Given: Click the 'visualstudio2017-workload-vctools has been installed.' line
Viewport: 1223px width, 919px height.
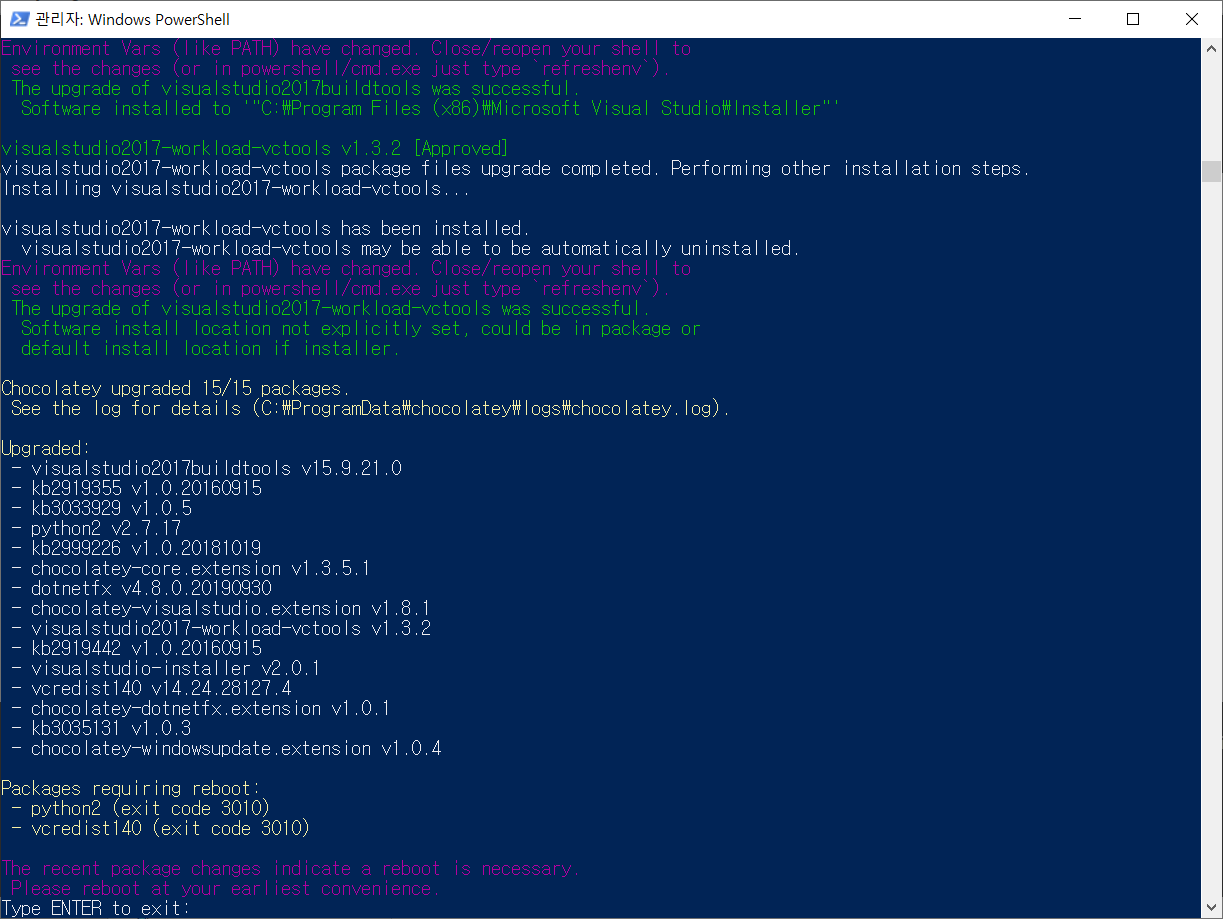Looking at the screenshot, I should [266, 228].
